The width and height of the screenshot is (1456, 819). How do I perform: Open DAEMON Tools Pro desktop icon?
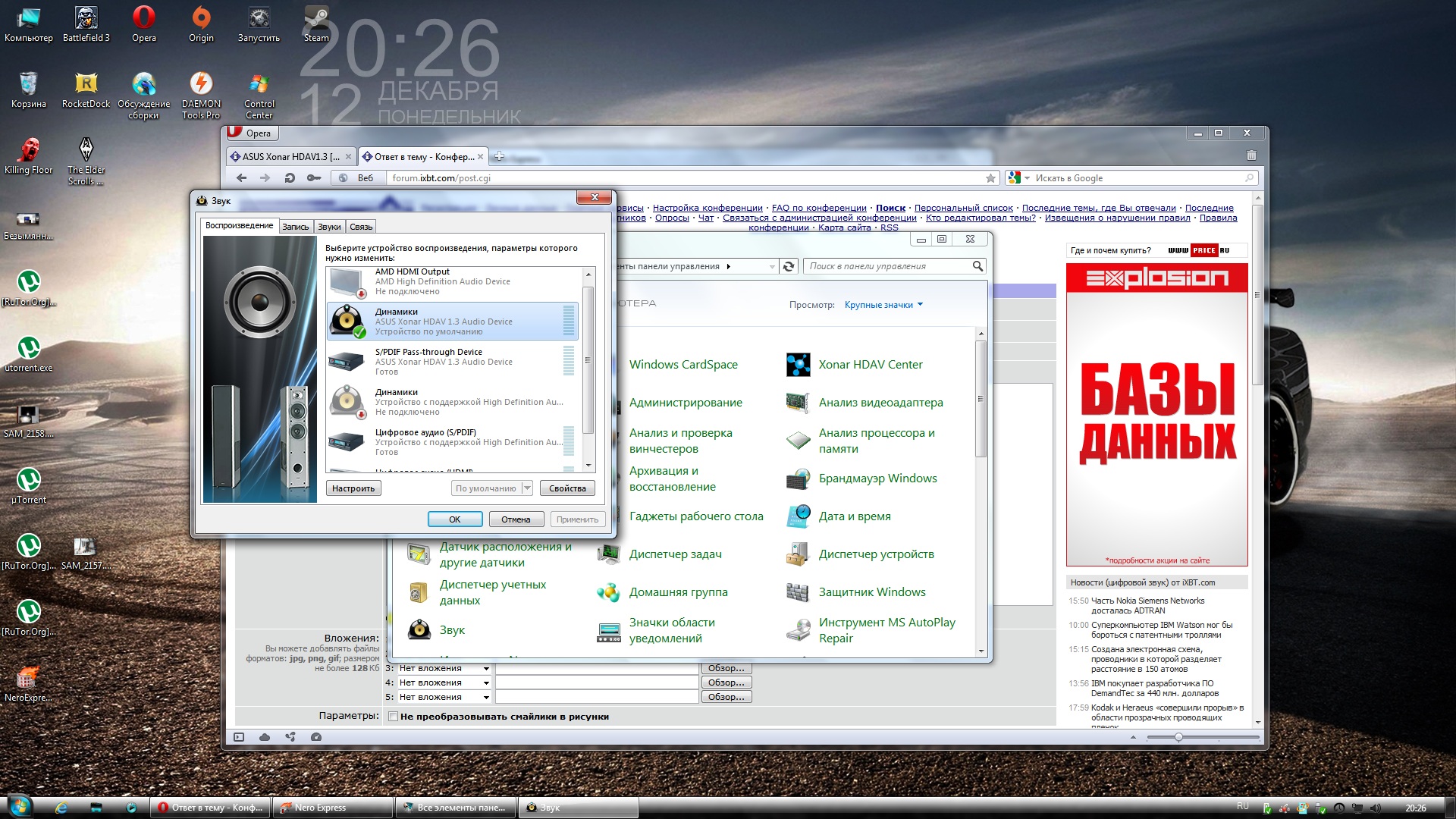[201, 95]
